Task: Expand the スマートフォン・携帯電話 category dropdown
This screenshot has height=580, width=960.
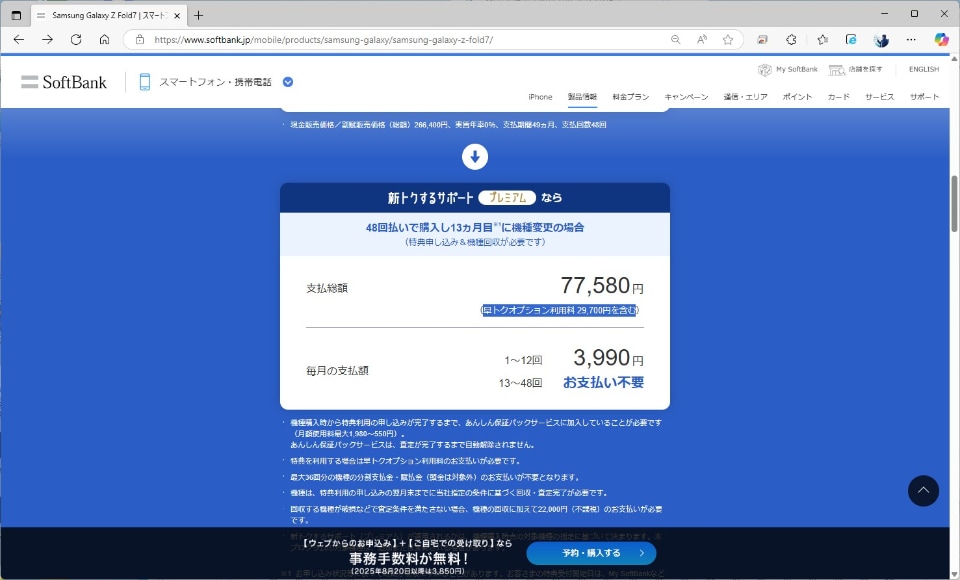Action: click(288, 82)
